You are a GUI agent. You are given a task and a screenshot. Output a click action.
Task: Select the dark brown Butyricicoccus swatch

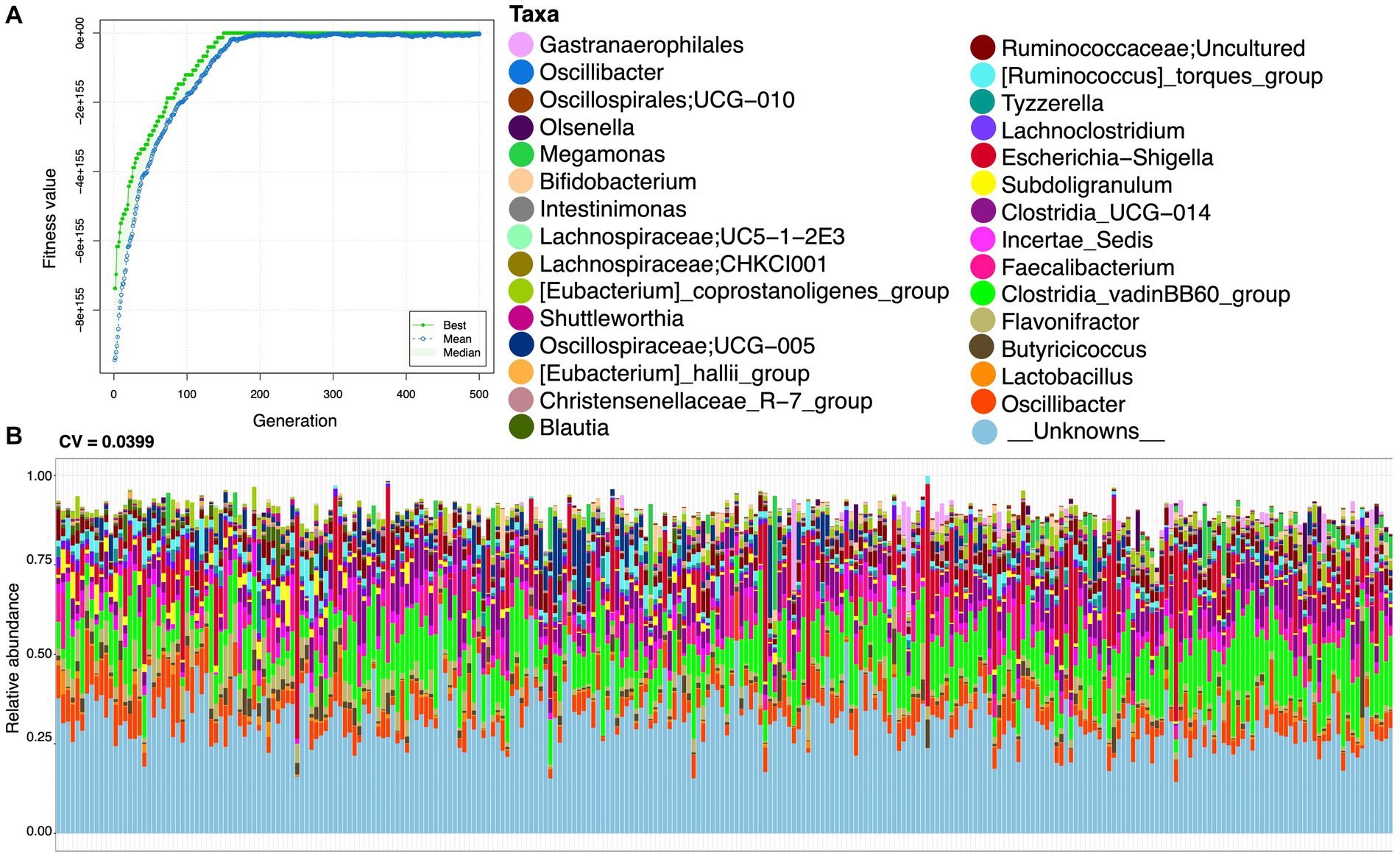pyautogui.click(x=983, y=348)
